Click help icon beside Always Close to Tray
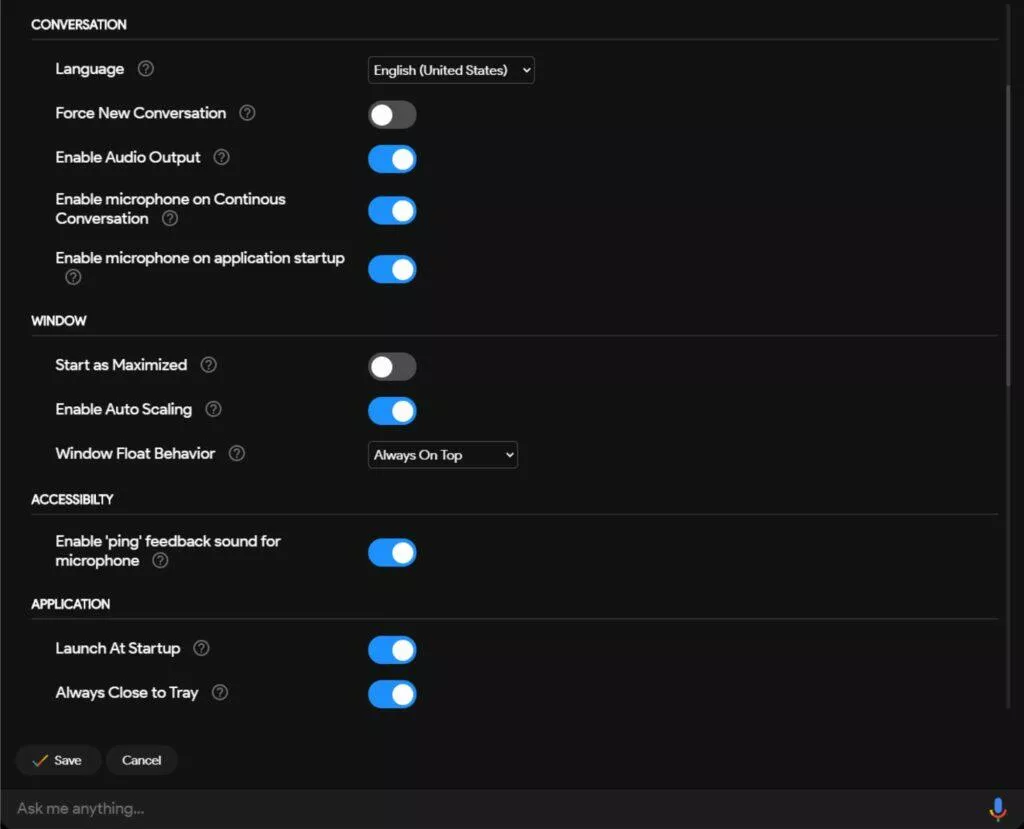Viewport: 1024px width, 829px height. [220, 692]
